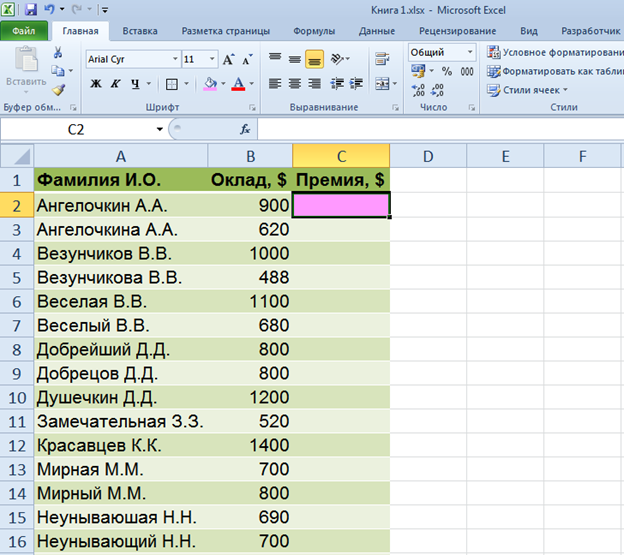
Task: Click the Save icon in quick access toolbar
Action: 32,8
